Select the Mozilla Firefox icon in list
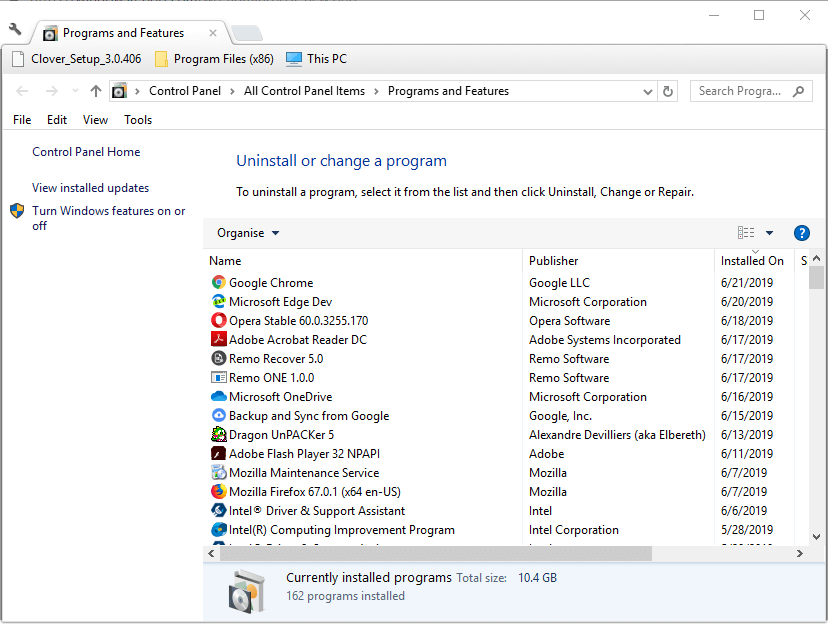The image size is (828, 624). (219, 492)
